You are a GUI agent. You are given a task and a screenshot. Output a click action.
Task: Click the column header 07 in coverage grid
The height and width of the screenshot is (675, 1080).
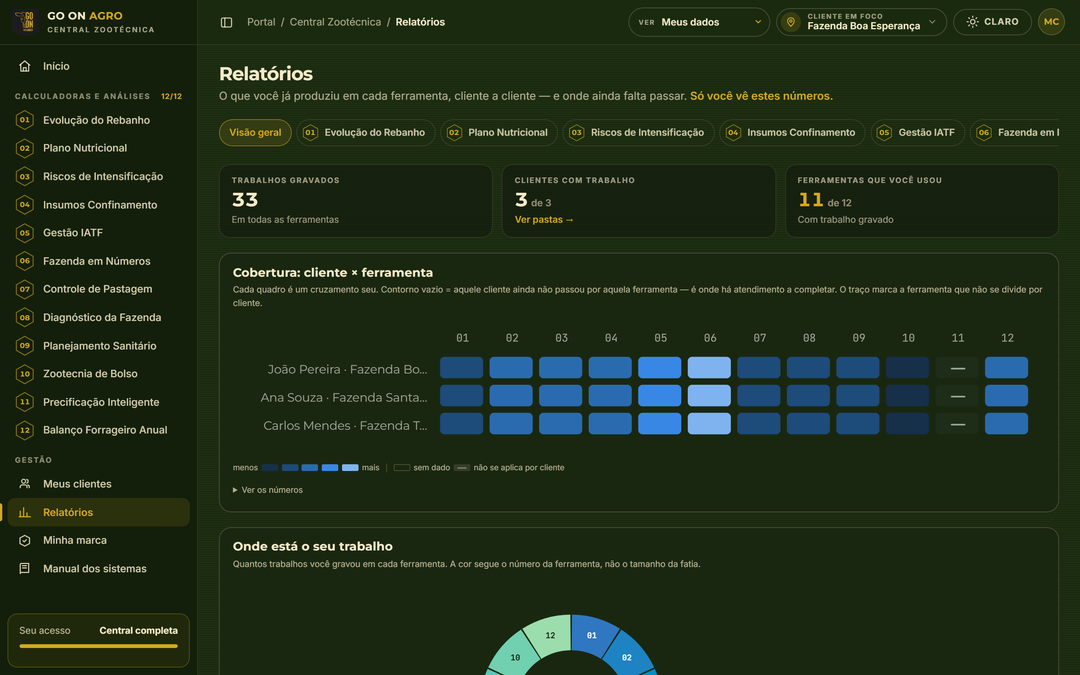click(x=760, y=338)
